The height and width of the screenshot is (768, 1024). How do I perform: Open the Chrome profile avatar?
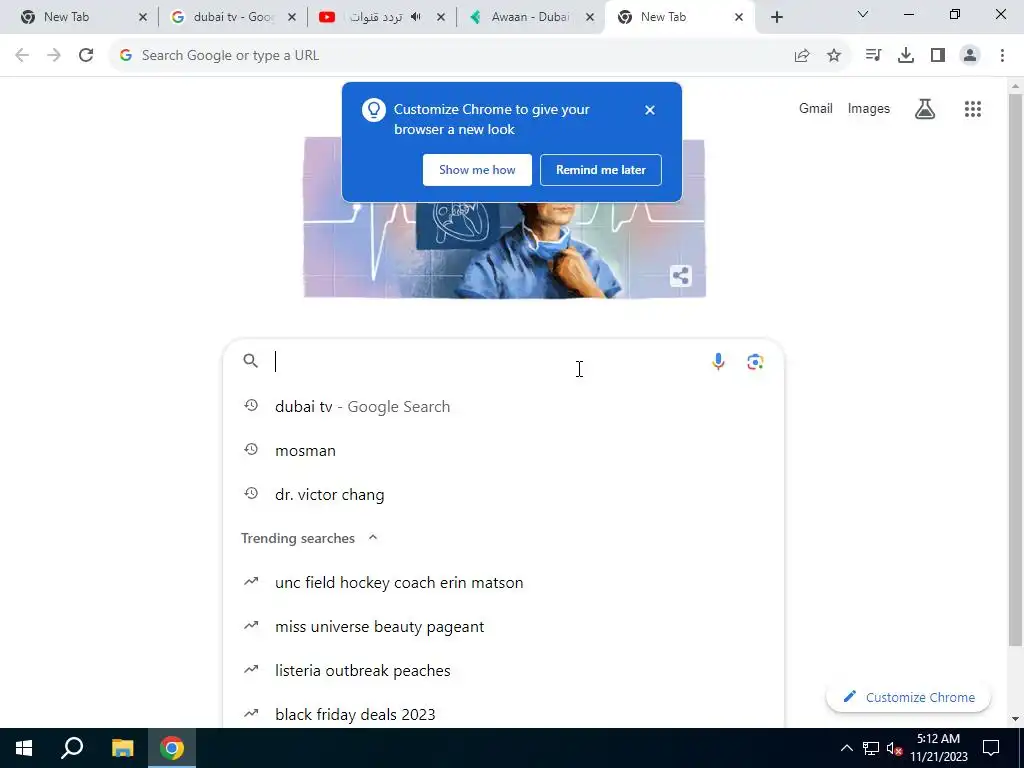(x=970, y=56)
